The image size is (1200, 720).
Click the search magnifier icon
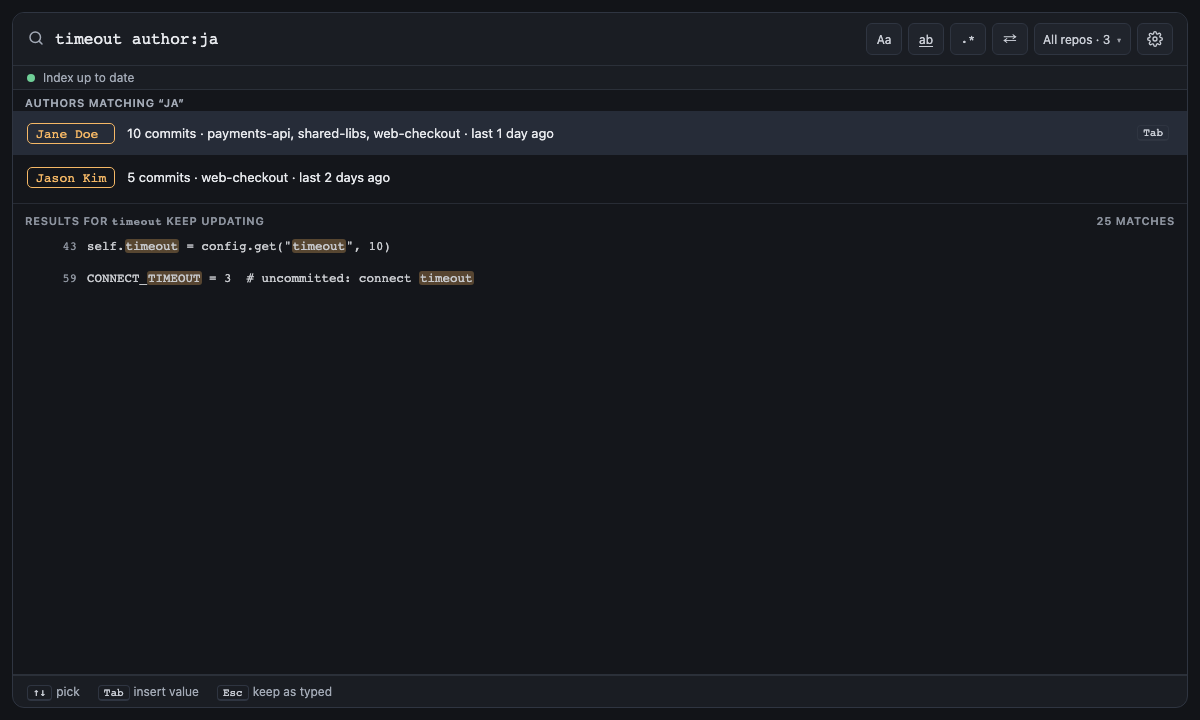tap(36, 39)
